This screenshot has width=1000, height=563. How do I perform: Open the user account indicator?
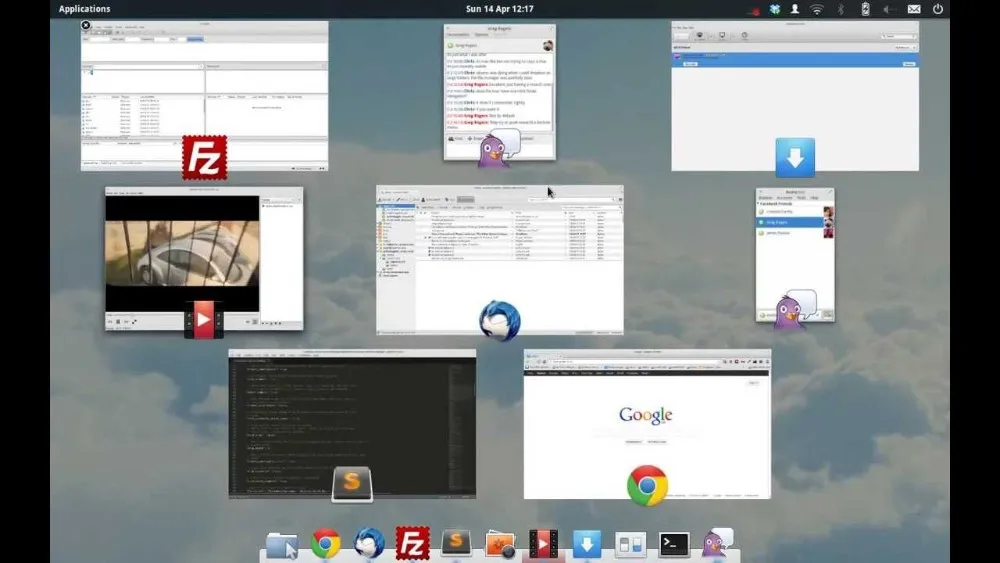coord(795,9)
